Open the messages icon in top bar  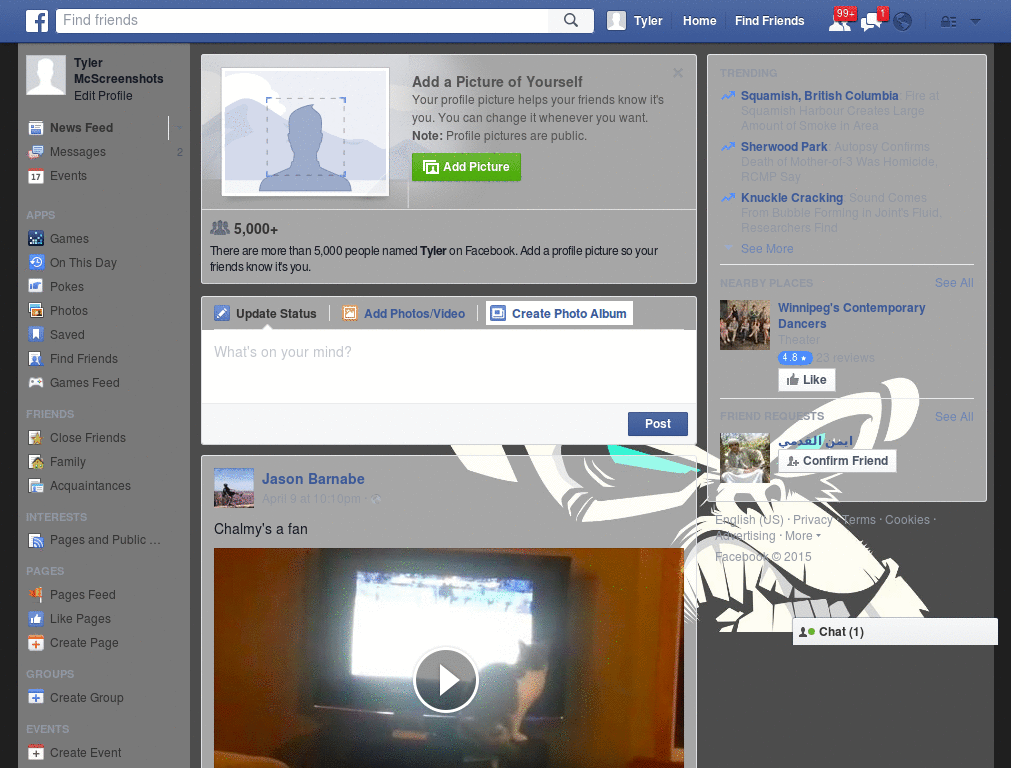point(873,21)
